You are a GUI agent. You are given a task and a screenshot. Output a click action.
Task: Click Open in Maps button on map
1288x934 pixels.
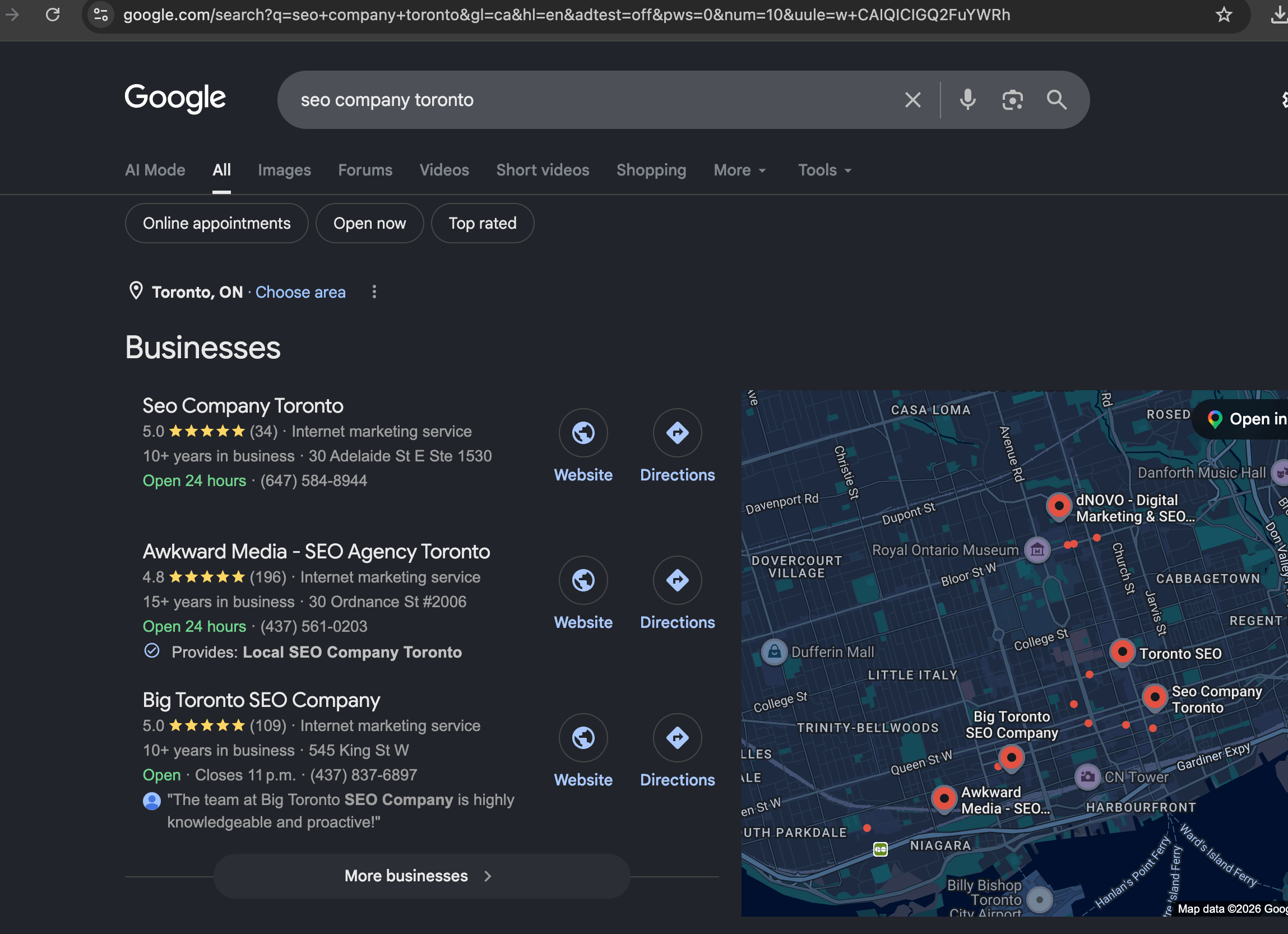1243,419
